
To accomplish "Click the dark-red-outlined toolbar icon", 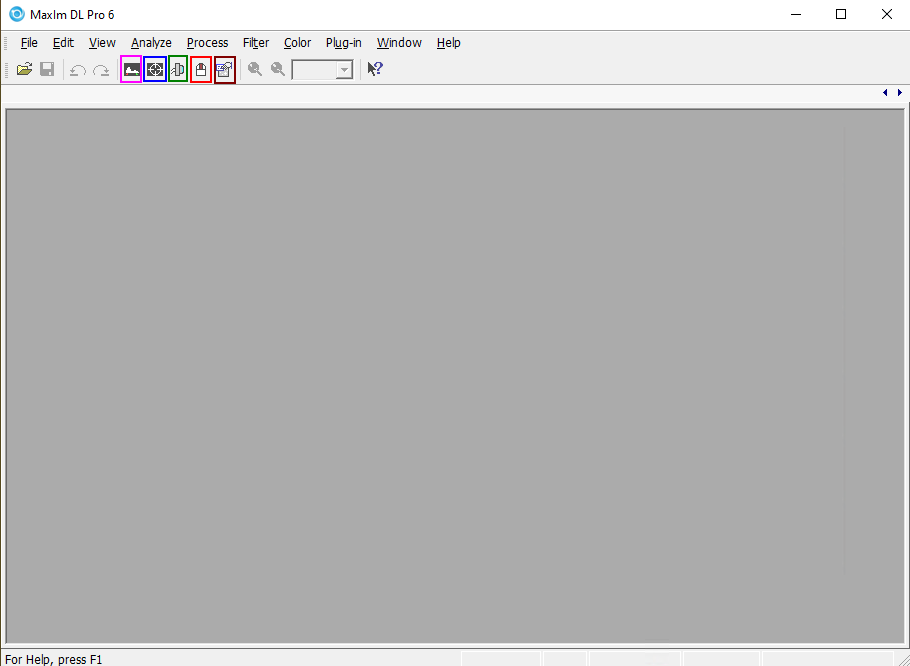I will coord(225,70).
